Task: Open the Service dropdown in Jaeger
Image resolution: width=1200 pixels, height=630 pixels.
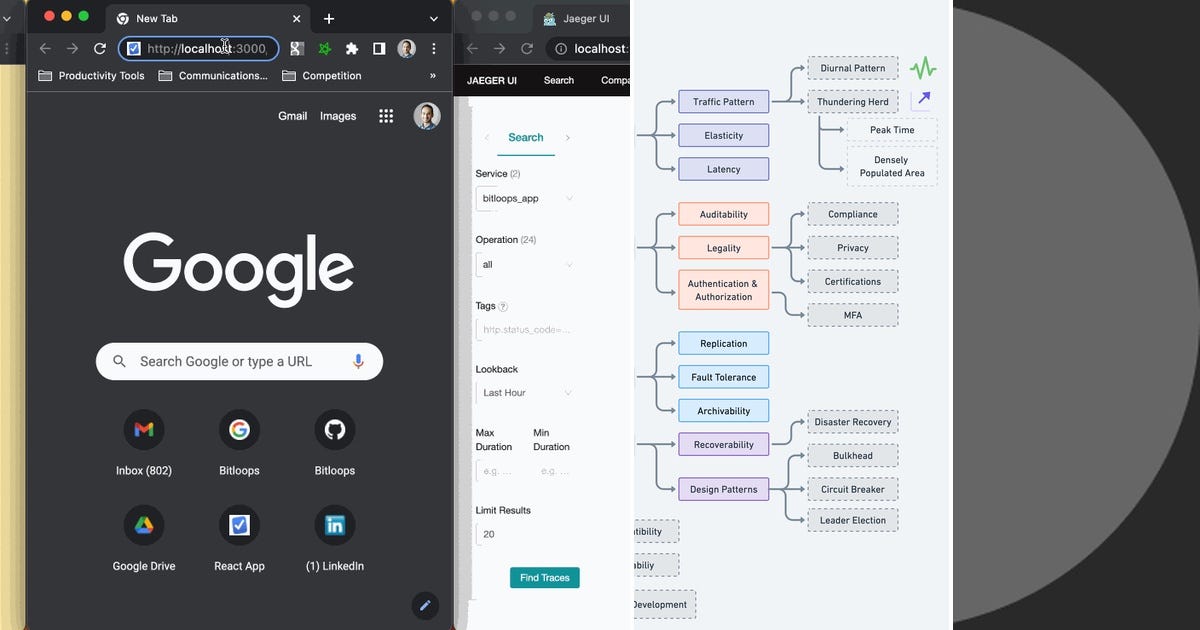Action: click(525, 198)
